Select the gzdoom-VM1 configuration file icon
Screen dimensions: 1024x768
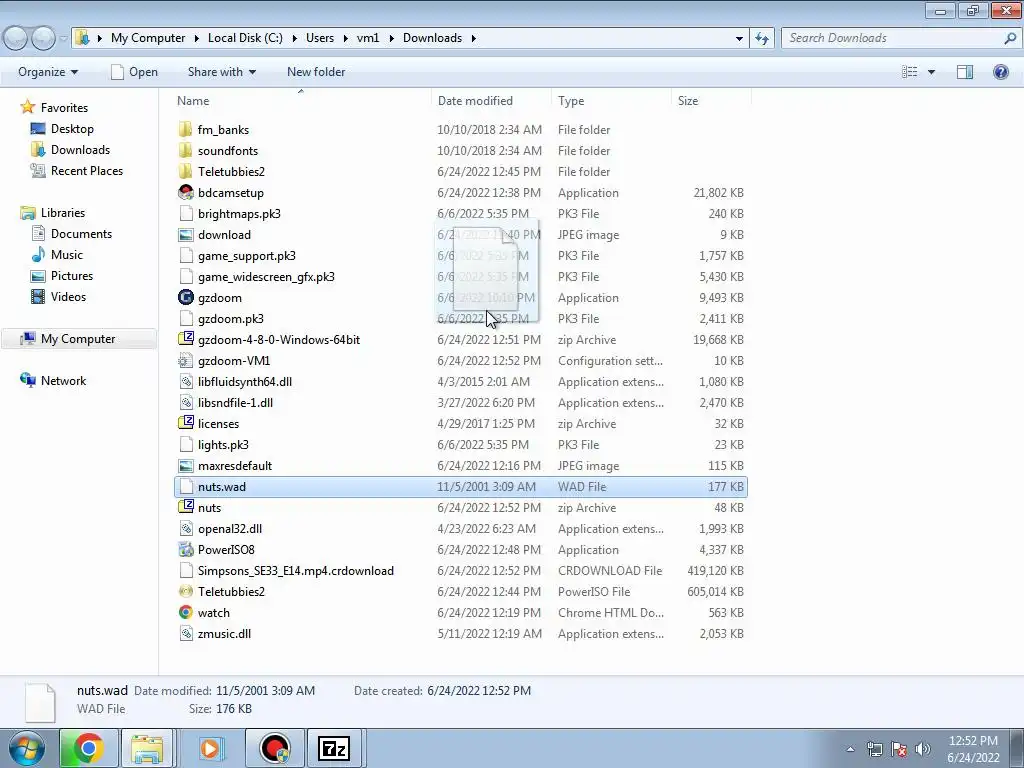click(185, 360)
